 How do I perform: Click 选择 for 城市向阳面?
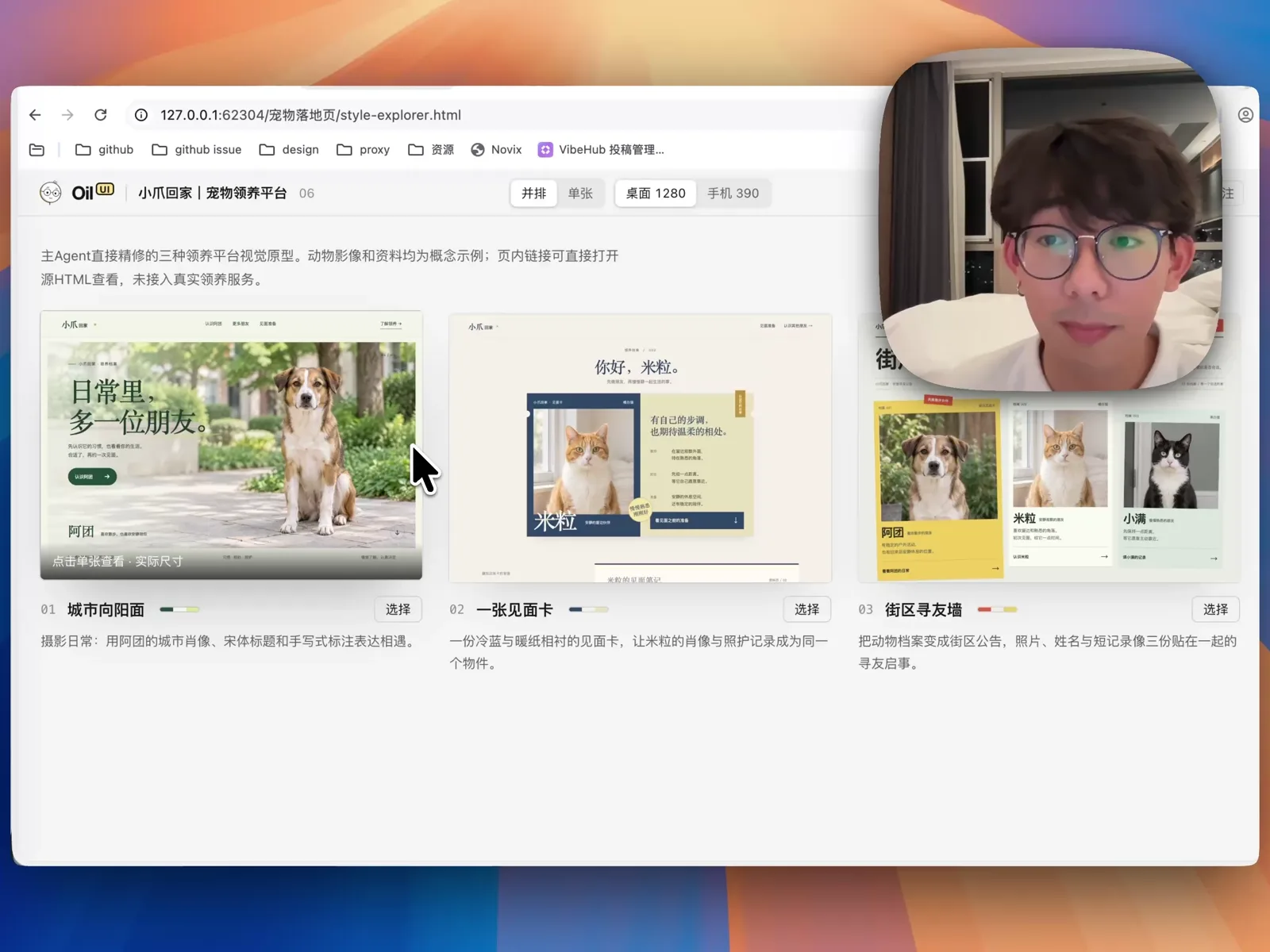[398, 609]
